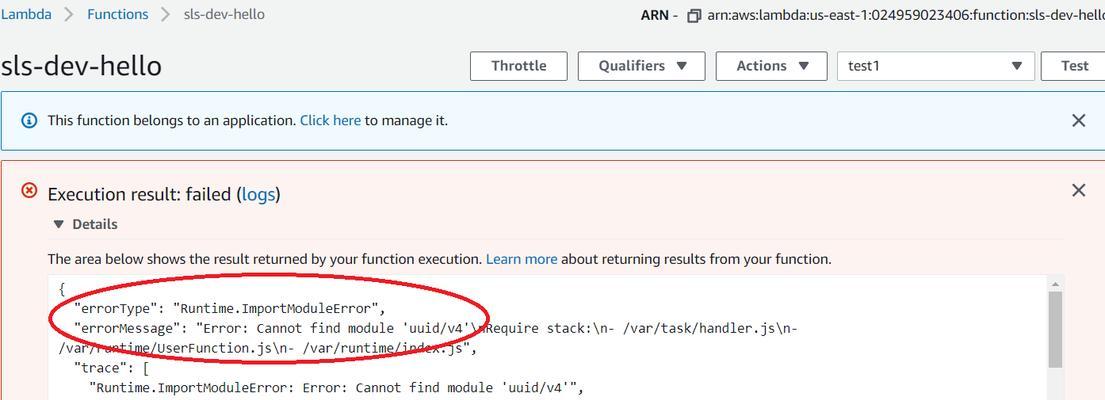Click the function ARN string

906,15
